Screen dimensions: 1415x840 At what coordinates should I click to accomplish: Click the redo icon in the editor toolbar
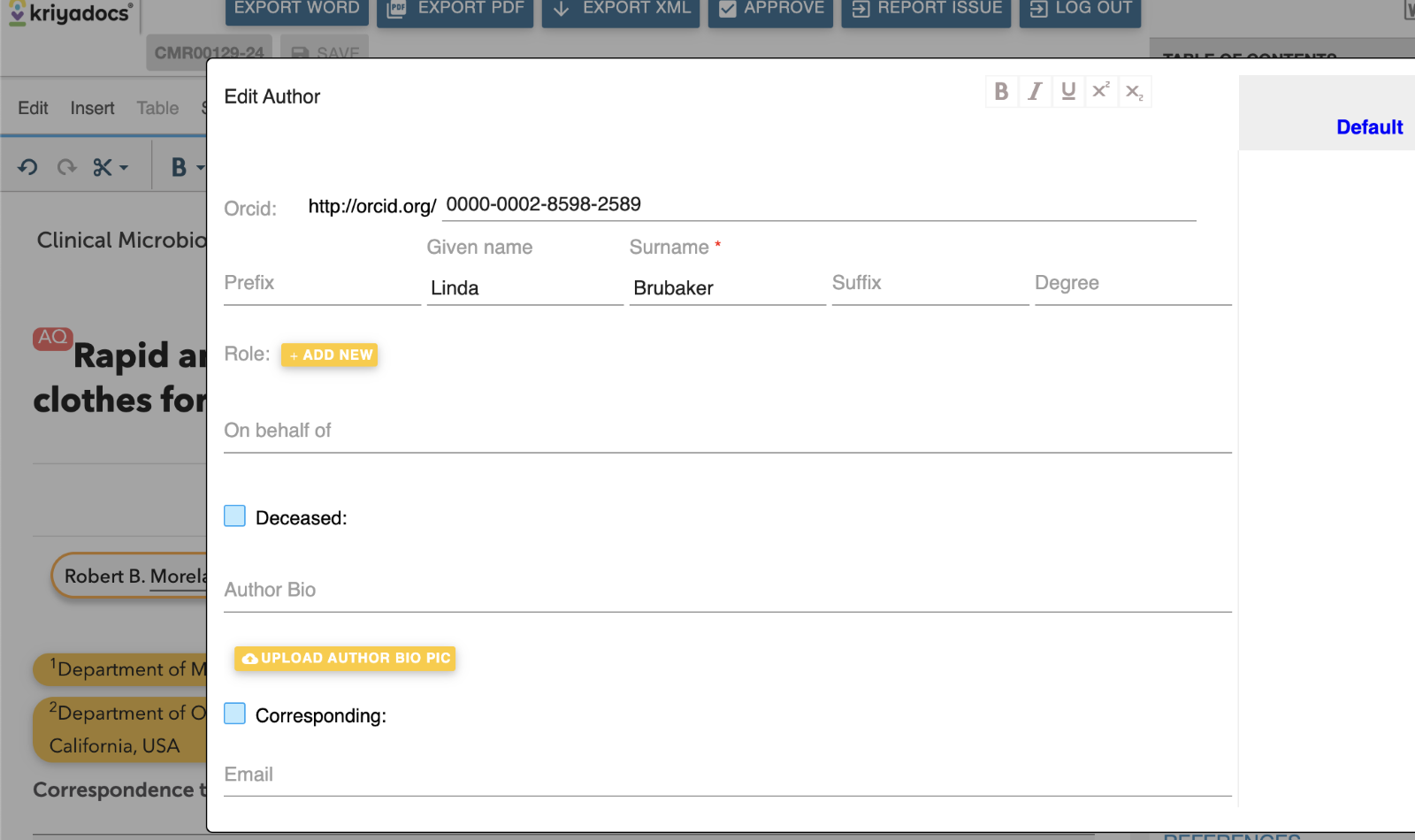[x=67, y=167]
